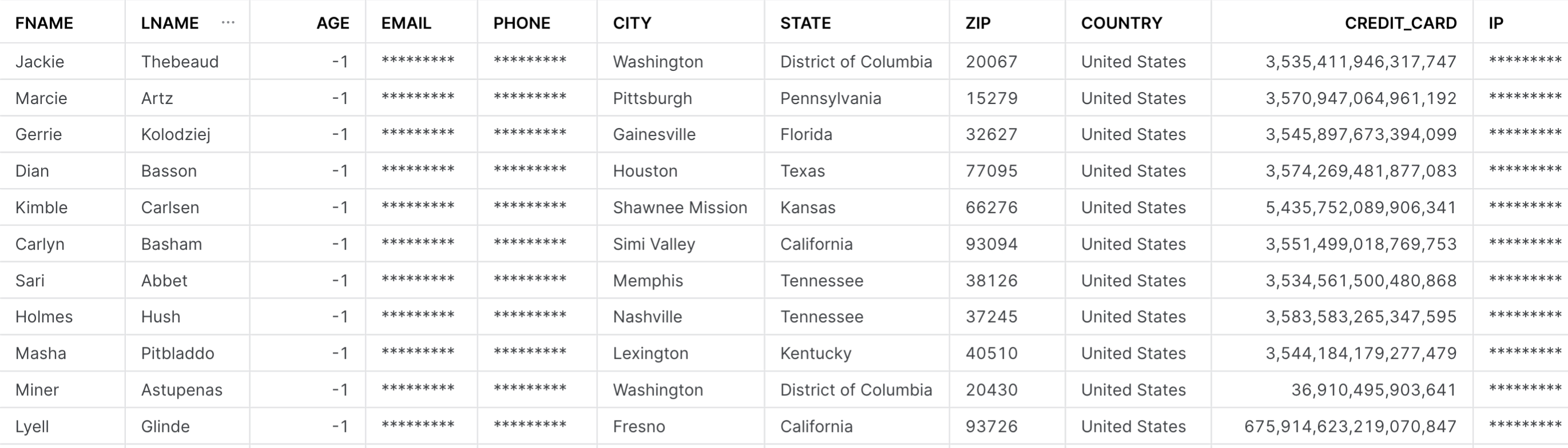Click the PHONE column header
The height and width of the screenshot is (448, 1568).
coord(522,23)
